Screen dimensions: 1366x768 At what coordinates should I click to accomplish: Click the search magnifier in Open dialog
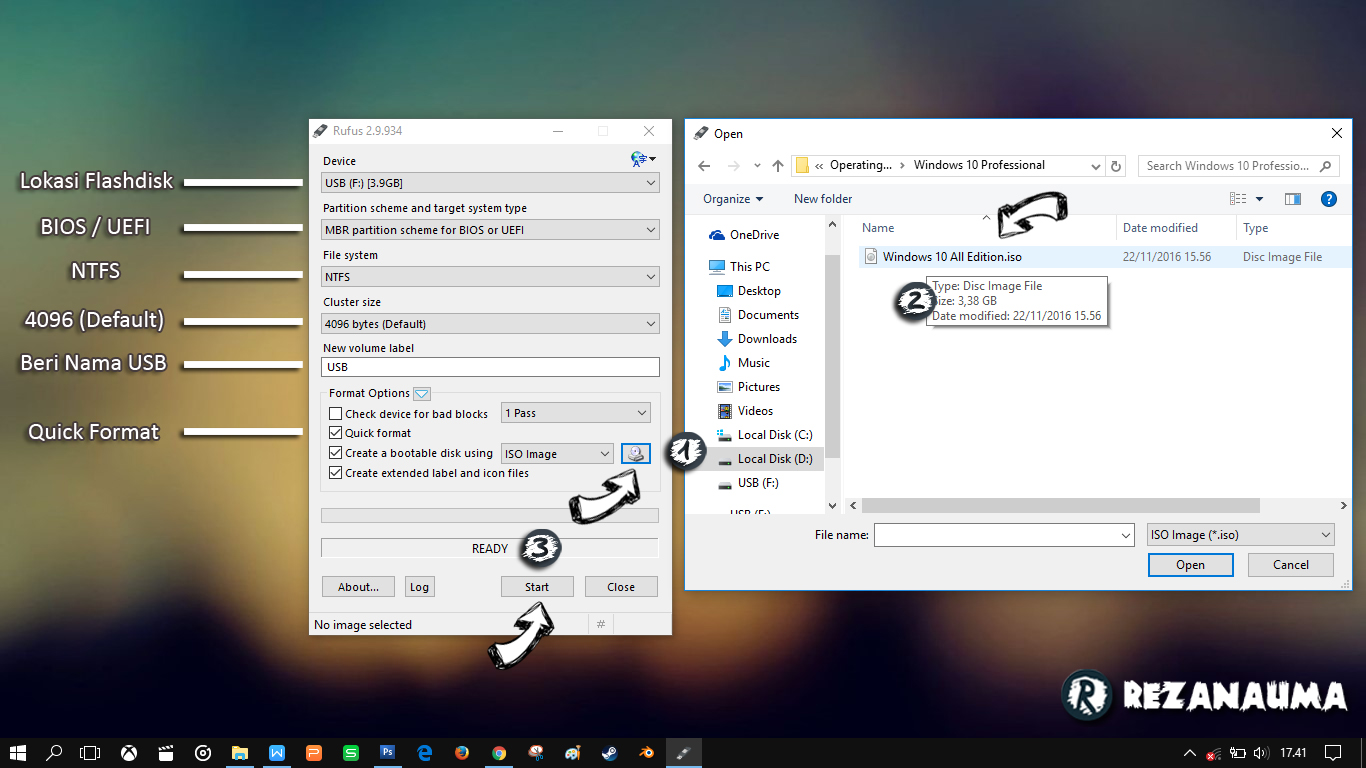[x=1326, y=166]
